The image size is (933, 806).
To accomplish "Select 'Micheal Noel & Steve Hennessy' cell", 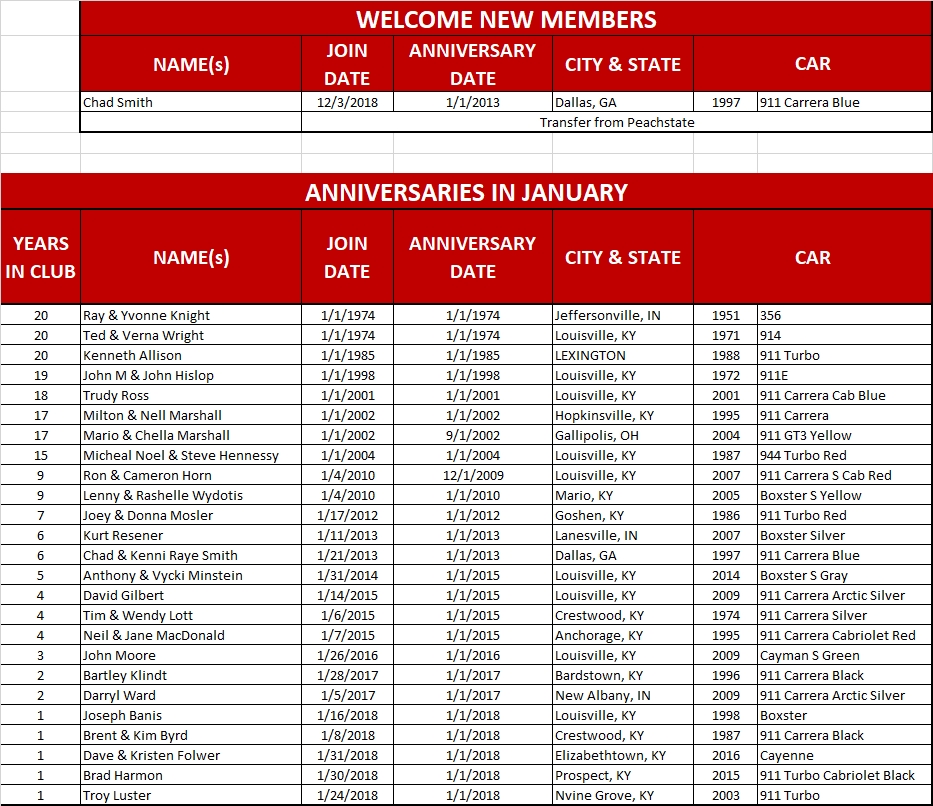I will [191, 455].
